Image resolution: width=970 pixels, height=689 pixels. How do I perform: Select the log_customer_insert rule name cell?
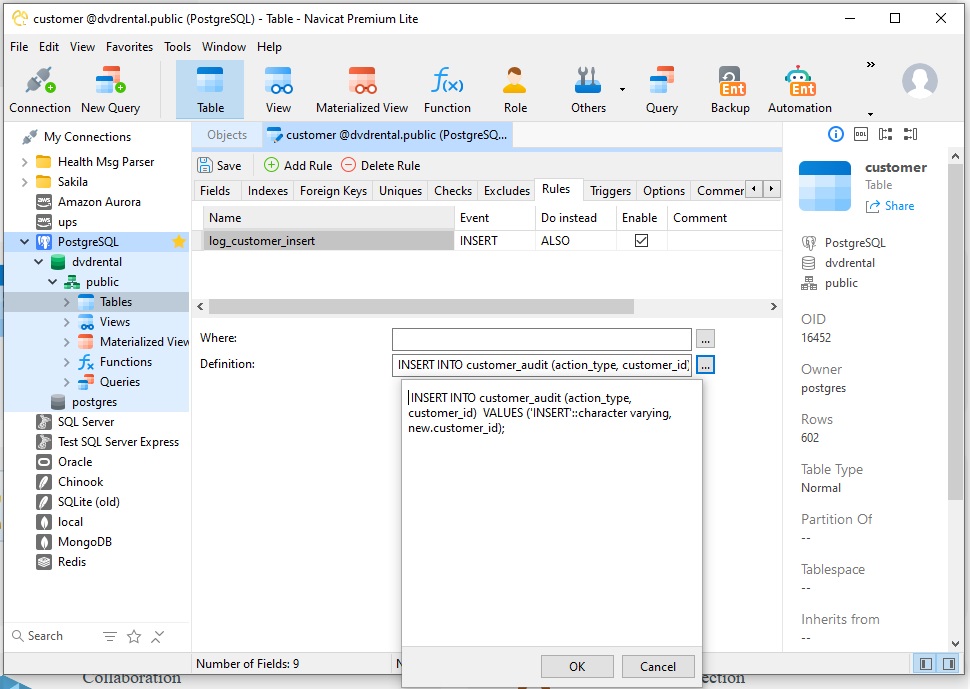tap(329, 241)
